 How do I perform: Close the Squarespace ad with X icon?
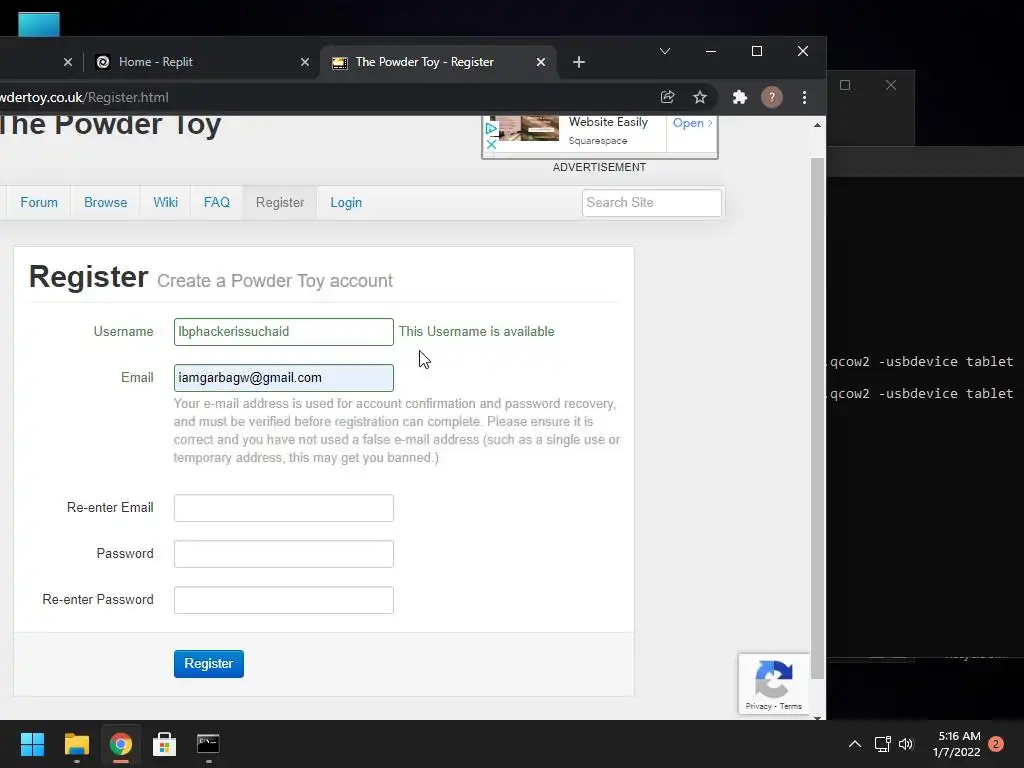[x=492, y=144]
